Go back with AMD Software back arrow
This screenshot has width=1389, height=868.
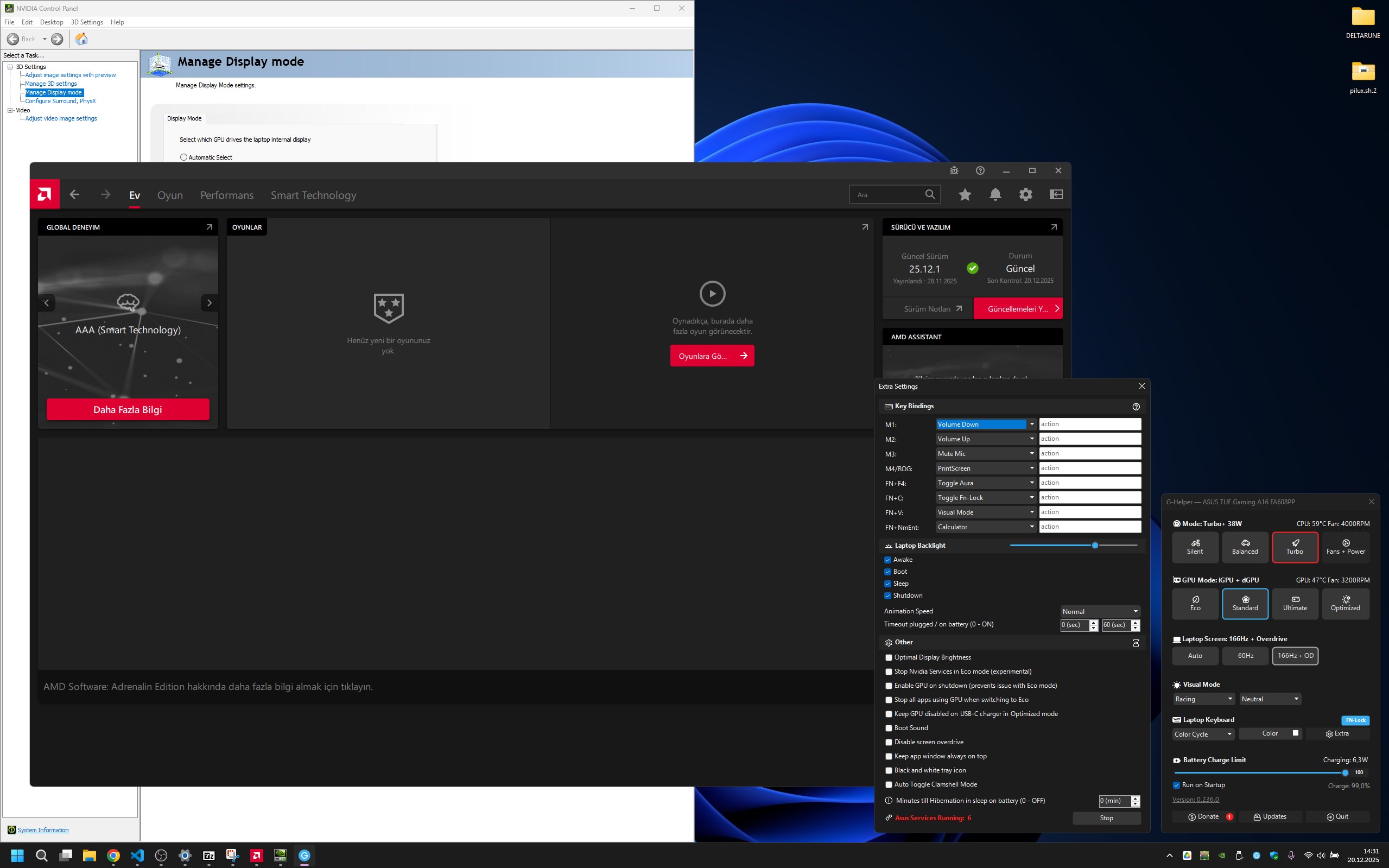[x=74, y=195]
